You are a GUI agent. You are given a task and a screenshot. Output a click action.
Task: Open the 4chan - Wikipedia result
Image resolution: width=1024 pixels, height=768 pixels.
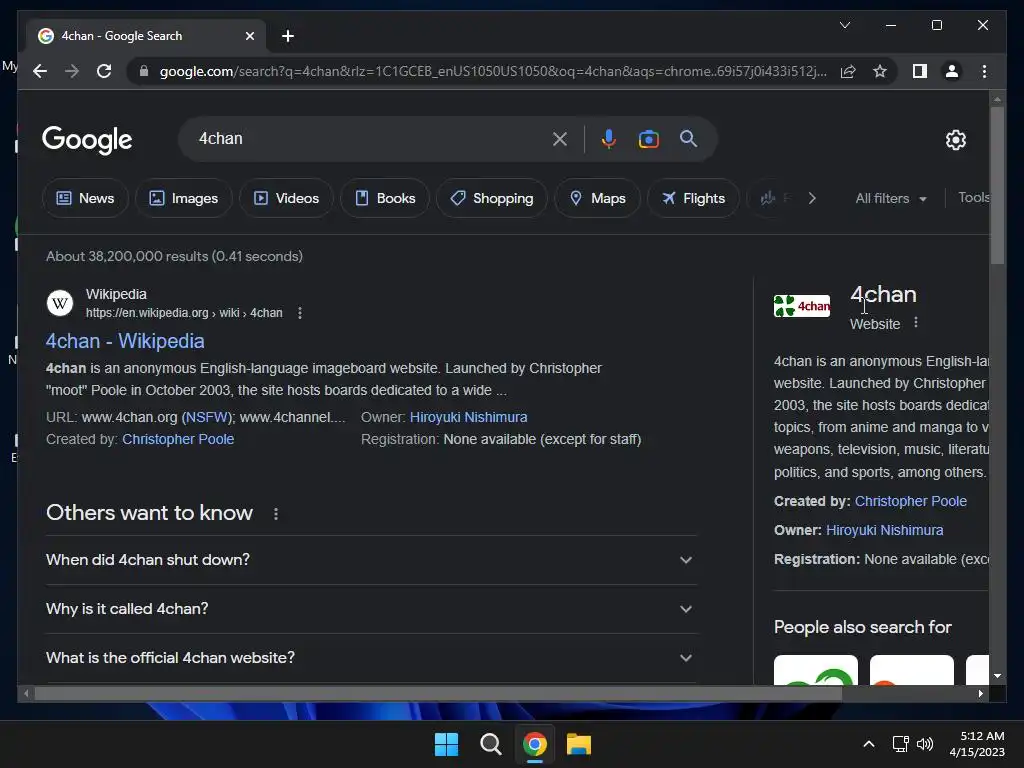pos(125,341)
